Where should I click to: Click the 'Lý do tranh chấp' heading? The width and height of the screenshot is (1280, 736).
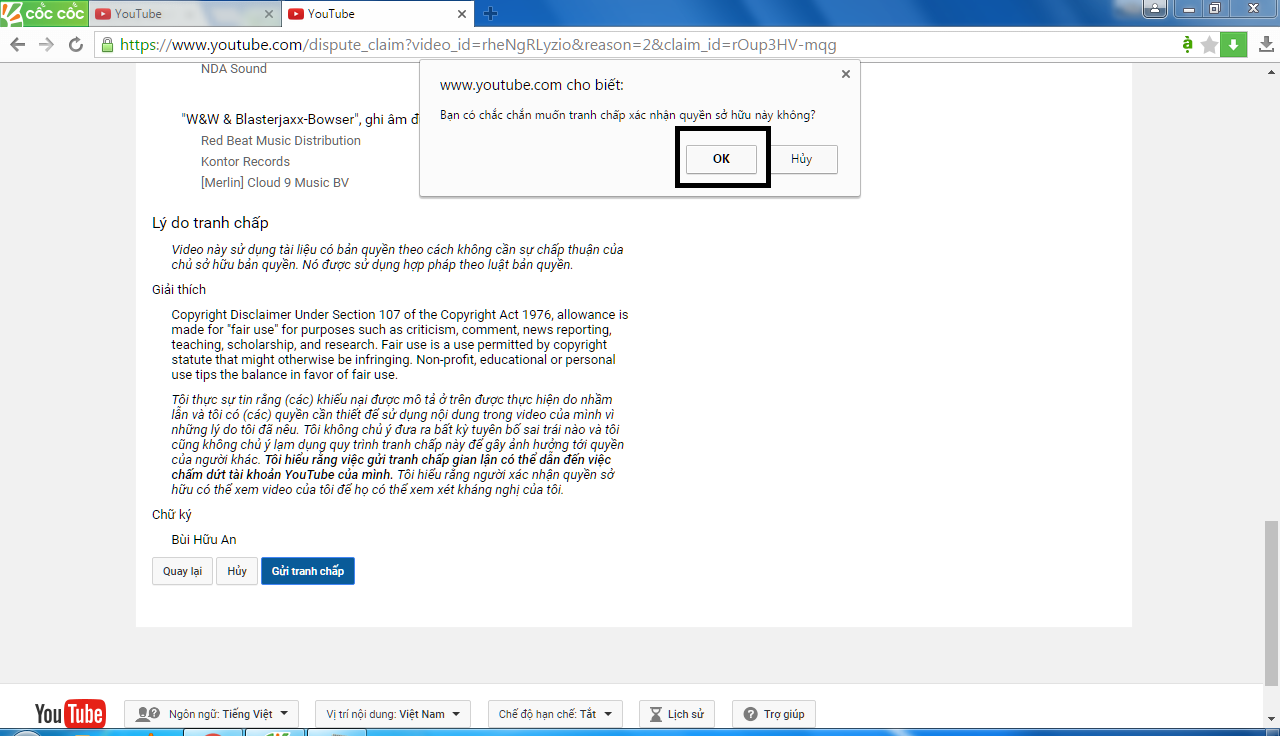pos(210,223)
